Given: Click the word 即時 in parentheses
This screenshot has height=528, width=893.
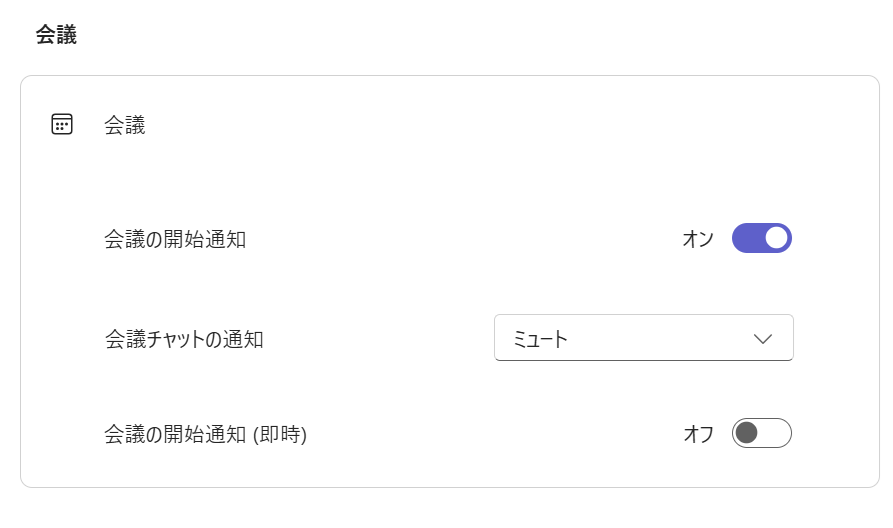Looking at the screenshot, I should point(279,434).
